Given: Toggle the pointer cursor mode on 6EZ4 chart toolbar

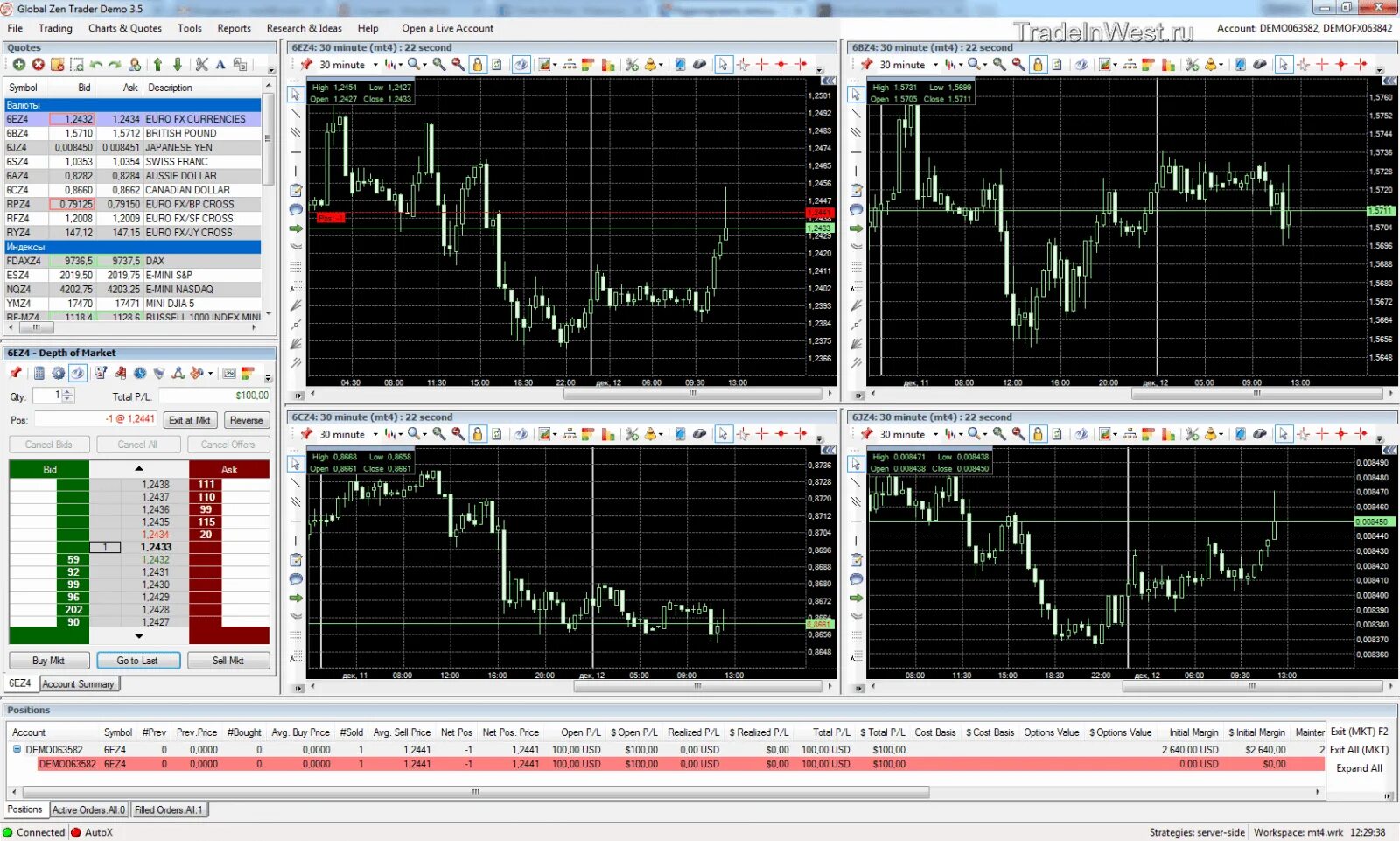Looking at the screenshot, I should tap(723, 65).
